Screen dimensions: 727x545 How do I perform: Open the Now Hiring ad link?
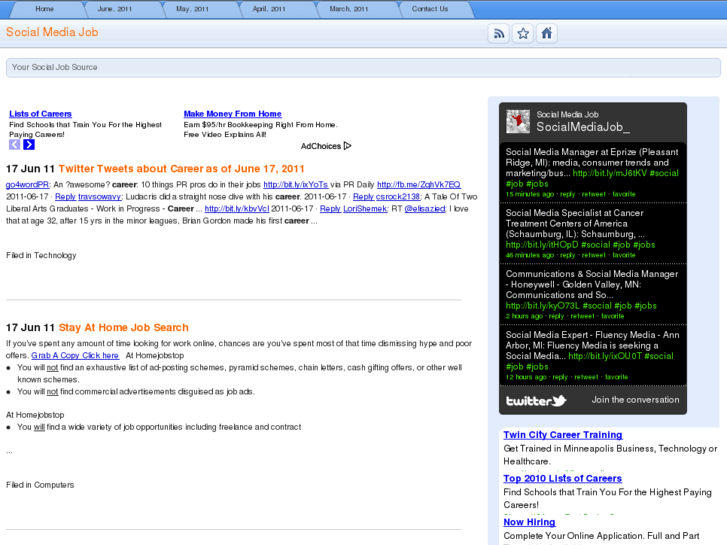[529, 522]
